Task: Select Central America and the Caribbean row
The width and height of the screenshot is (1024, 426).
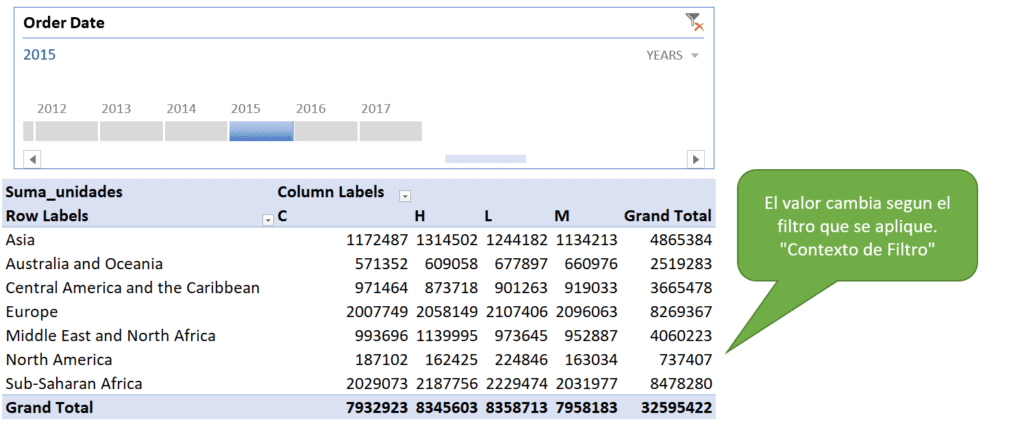Action: tap(133, 287)
